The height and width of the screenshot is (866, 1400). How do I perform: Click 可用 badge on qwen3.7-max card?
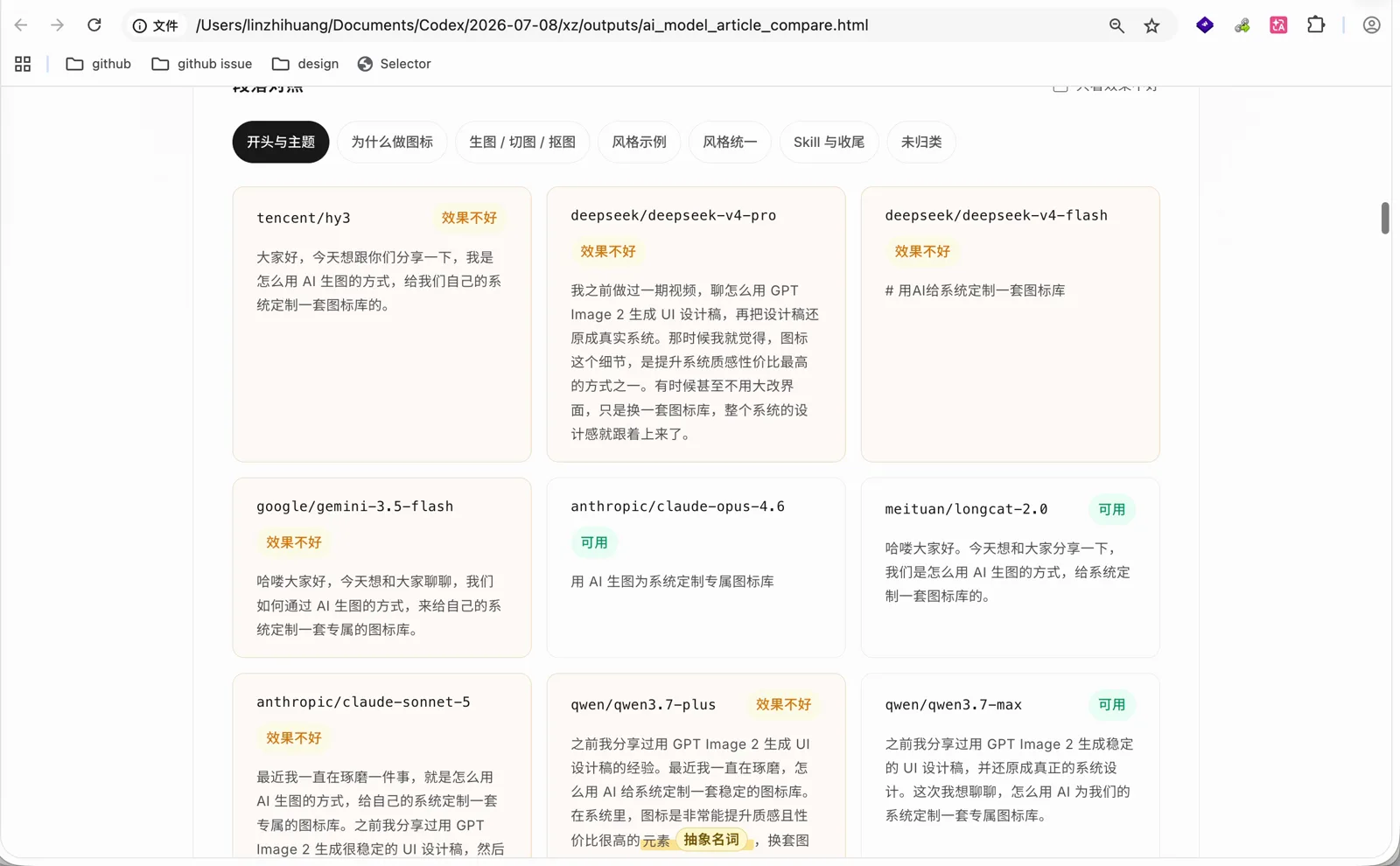1112,704
